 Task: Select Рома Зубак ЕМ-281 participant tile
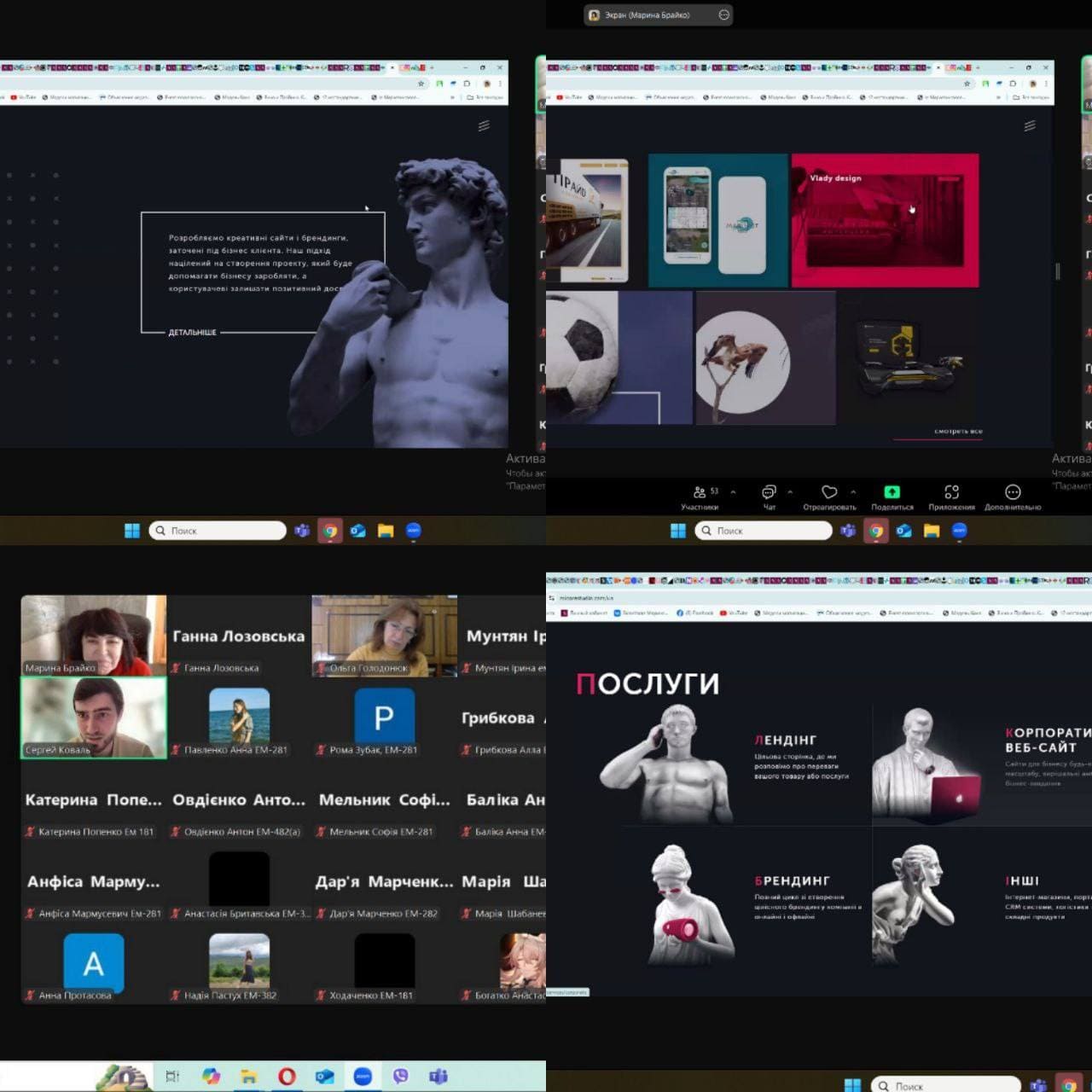385,717
